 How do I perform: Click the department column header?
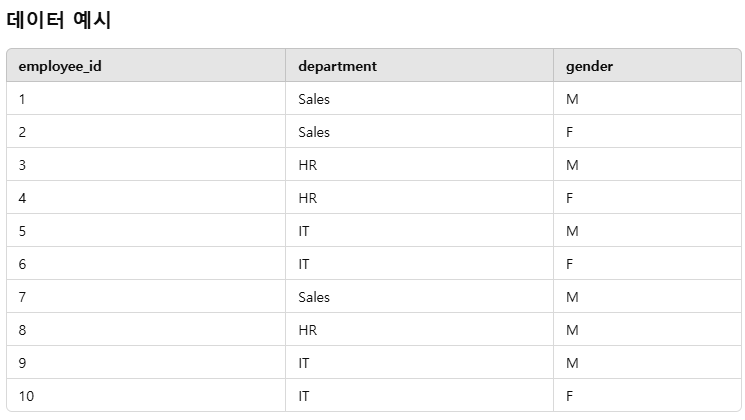click(x=420, y=66)
